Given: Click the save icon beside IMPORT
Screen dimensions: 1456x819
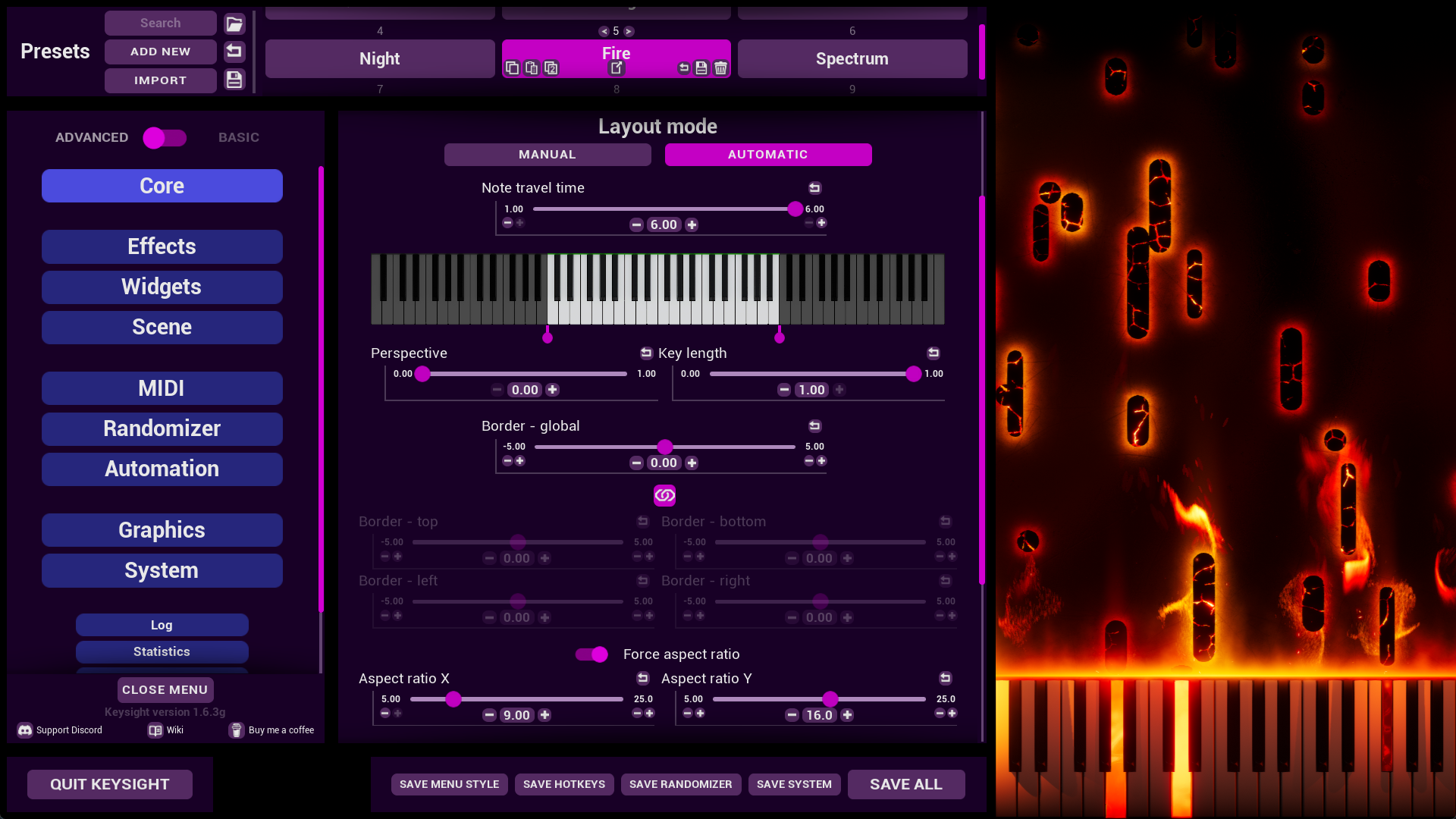Looking at the screenshot, I should tap(234, 80).
